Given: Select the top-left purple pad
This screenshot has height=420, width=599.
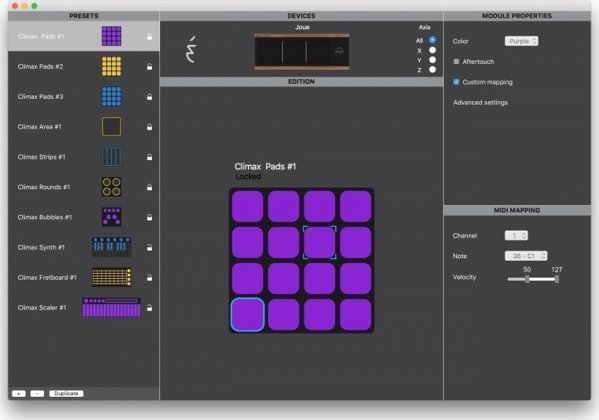Looking at the screenshot, I should [248, 206].
